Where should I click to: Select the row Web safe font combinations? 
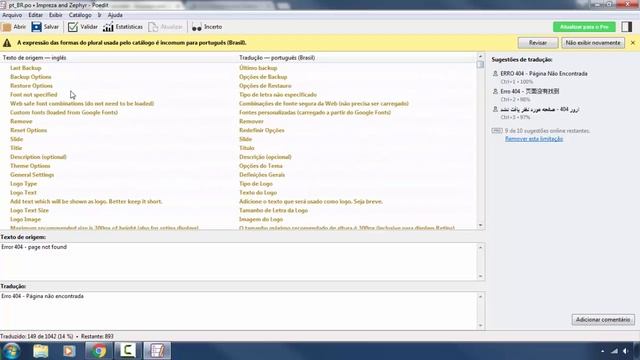238,104
